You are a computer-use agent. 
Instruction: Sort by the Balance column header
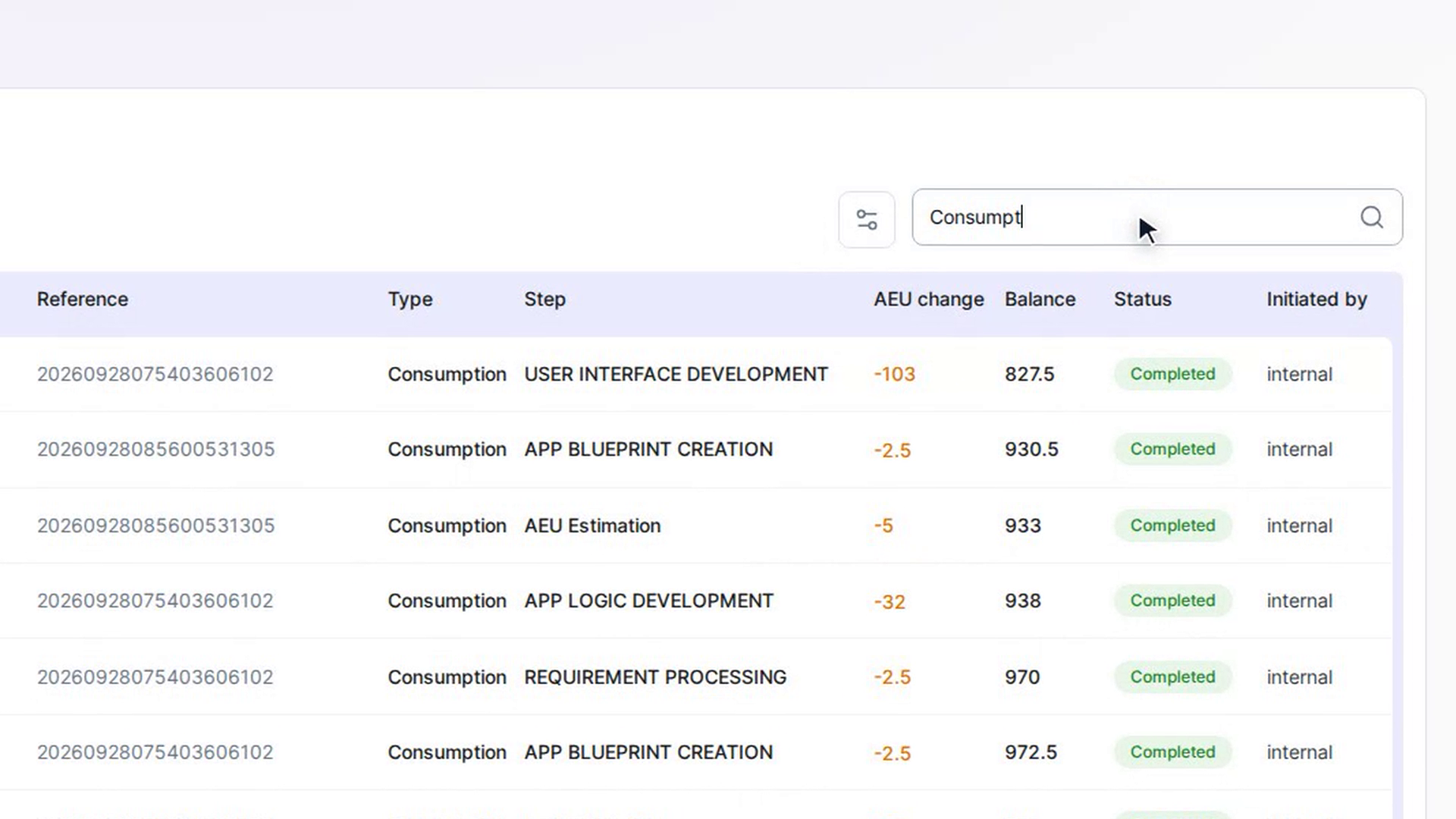tap(1040, 300)
